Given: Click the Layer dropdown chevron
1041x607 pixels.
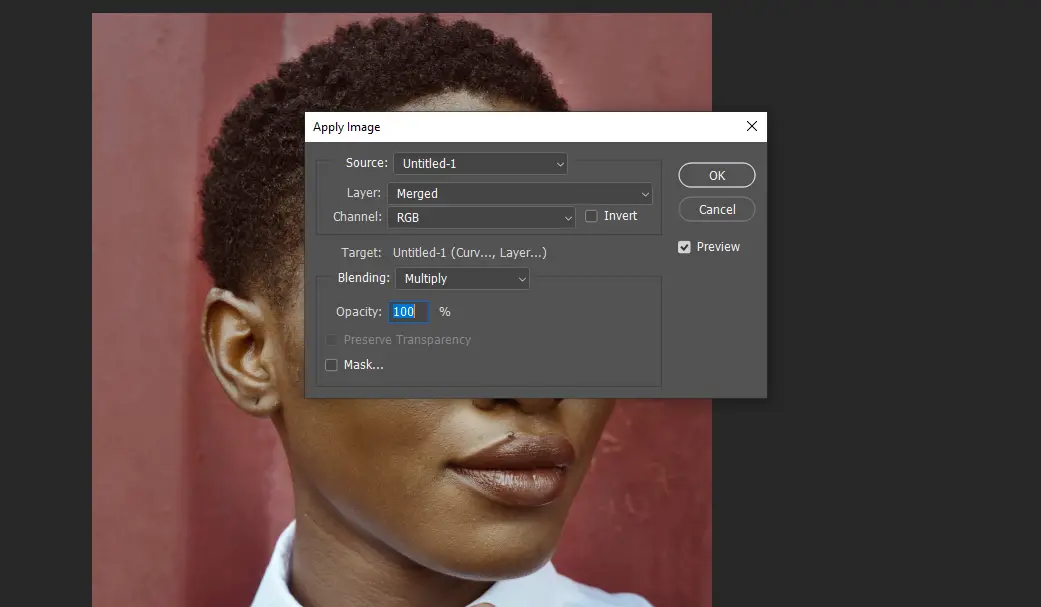Looking at the screenshot, I should [x=644, y=193].
